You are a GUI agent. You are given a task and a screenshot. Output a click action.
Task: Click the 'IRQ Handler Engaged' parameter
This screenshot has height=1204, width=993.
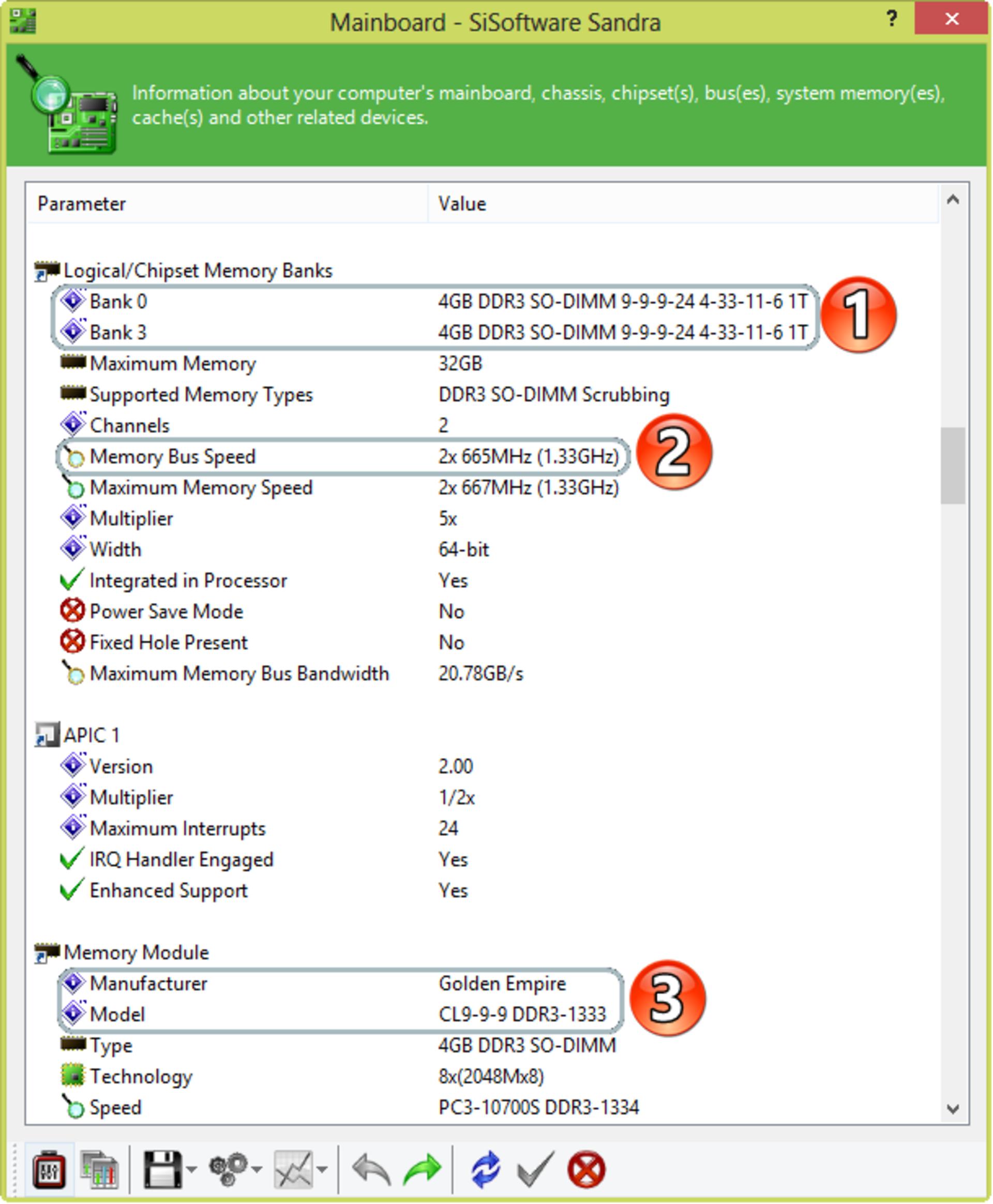pyautogui.click(x=182, y=859)
